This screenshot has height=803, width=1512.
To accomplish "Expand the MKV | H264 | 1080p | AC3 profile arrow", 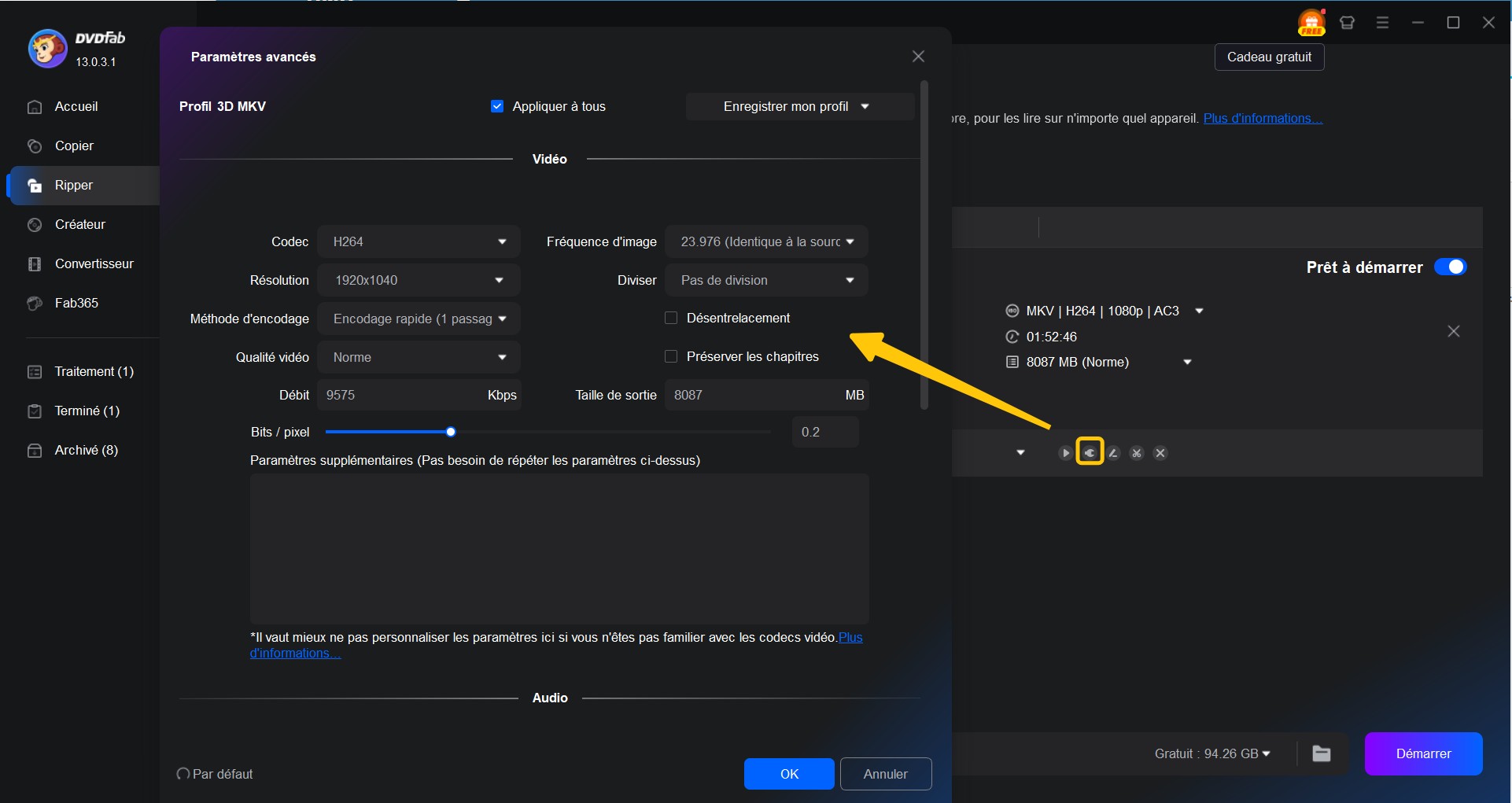I will pyautogui.click(x=1199, y=311).
